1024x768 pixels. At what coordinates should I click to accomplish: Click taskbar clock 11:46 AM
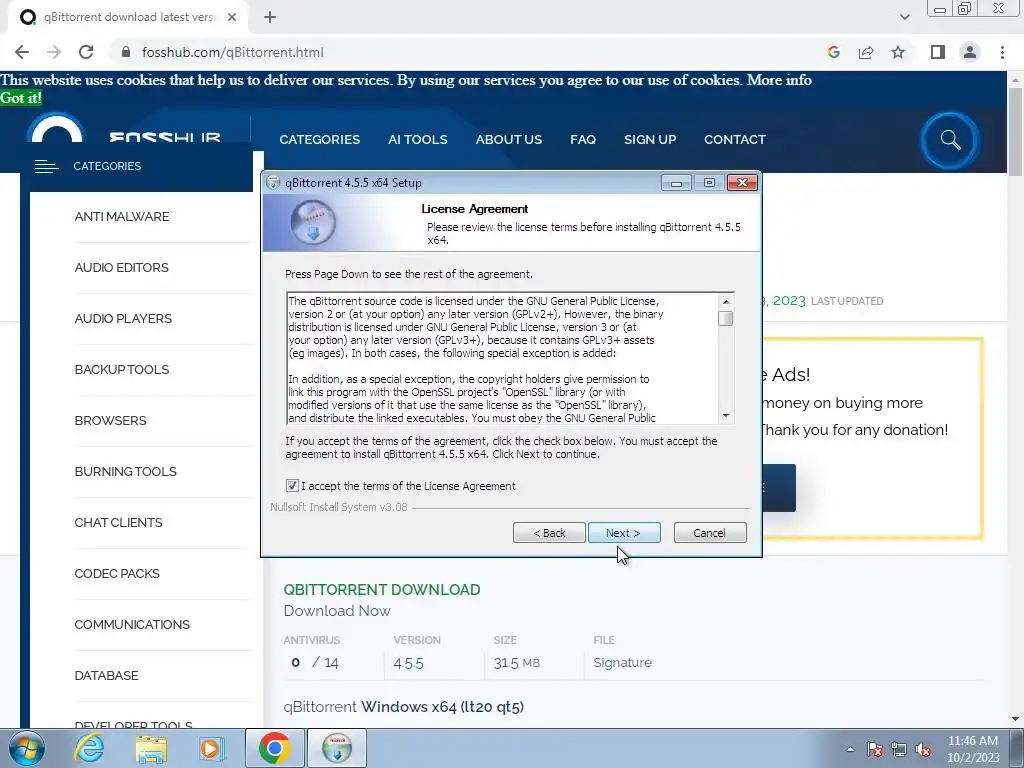point(972,741)
